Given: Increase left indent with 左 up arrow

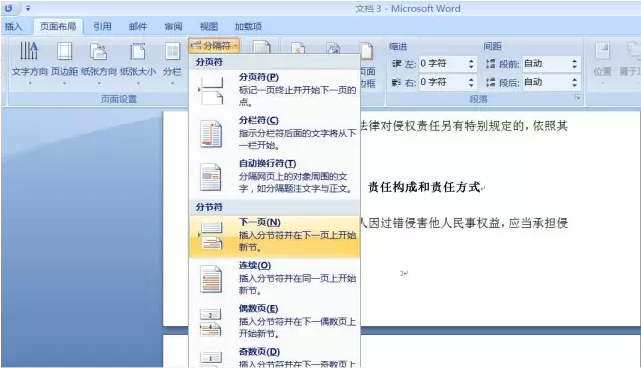Looking at the screenshot, I should [471, 61].
